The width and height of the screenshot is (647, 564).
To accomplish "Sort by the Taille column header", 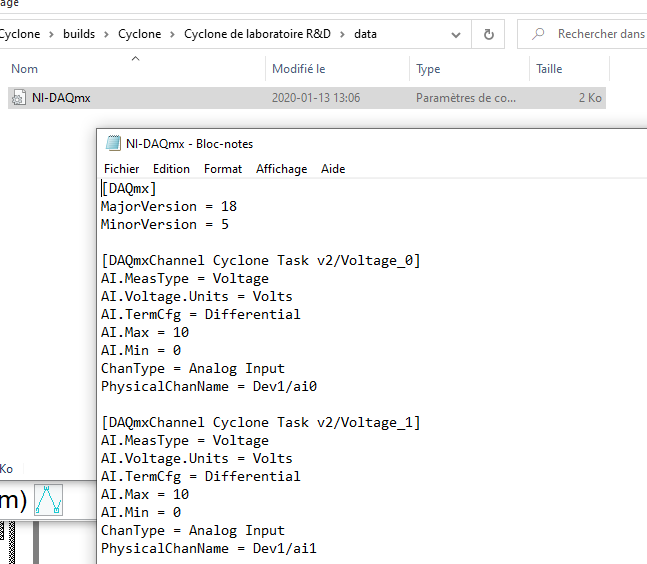I will [x=549, y=69].
